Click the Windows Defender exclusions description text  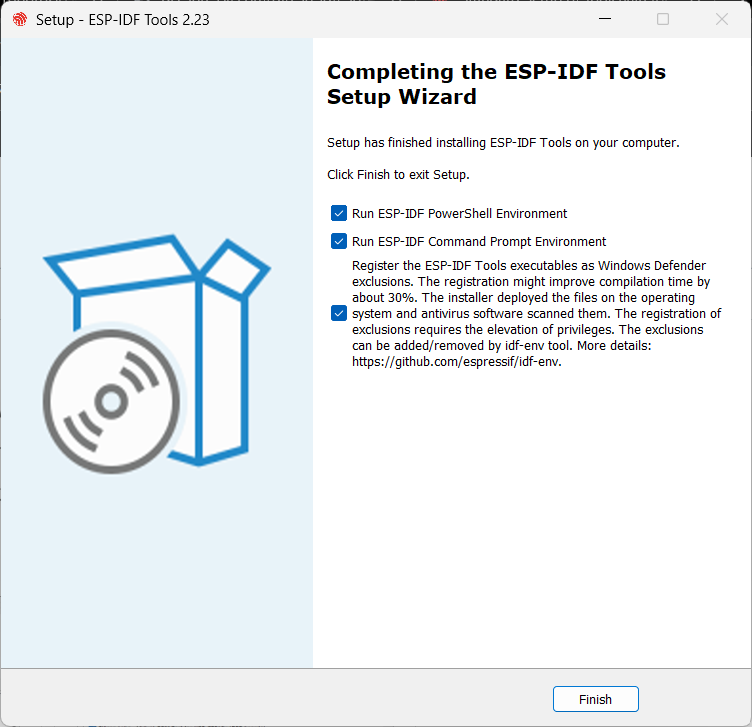pyautogui.click(x=536, y=313)
